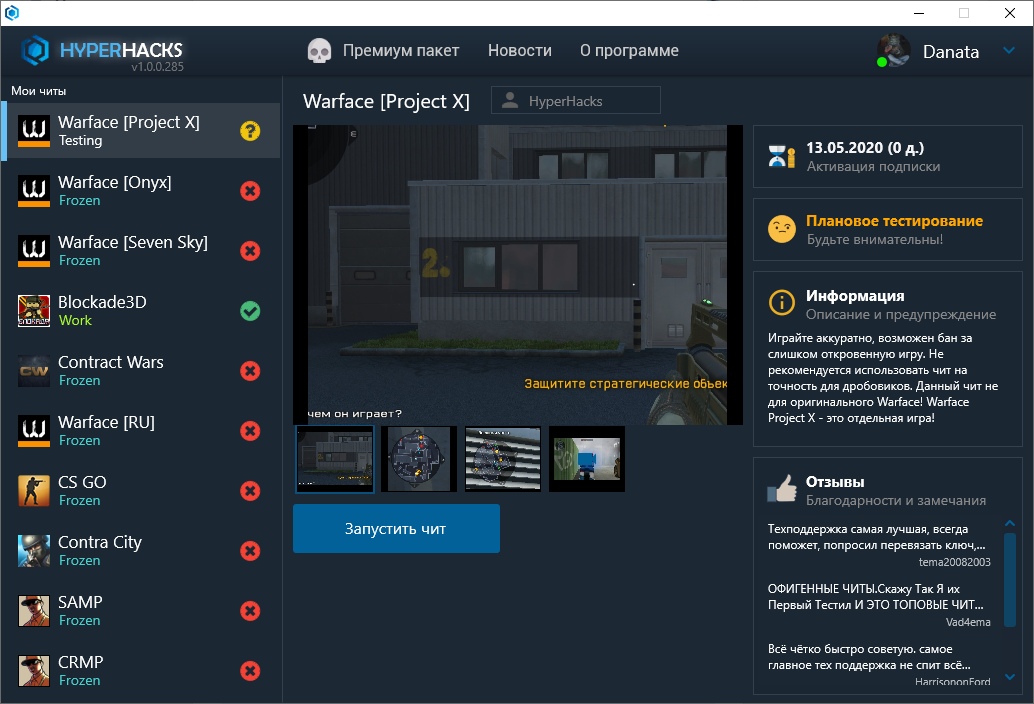Image resolution: width=1034 pixels, height=704 pixels.
Task: Select Warface [Onyx] cheat entry
Action: tap(140, 191)
